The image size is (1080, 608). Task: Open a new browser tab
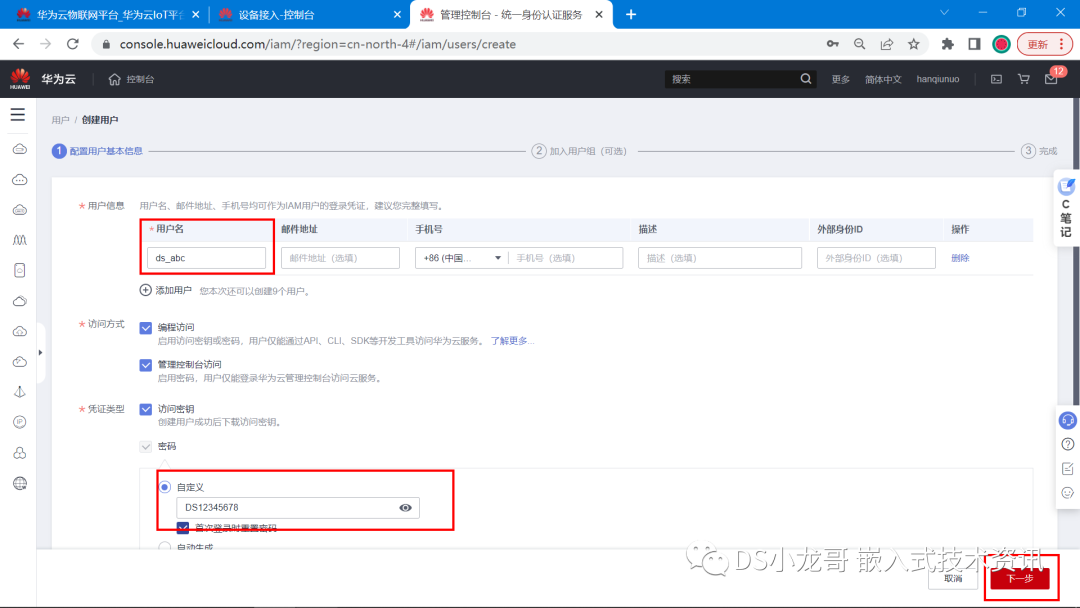click(631, 14)
